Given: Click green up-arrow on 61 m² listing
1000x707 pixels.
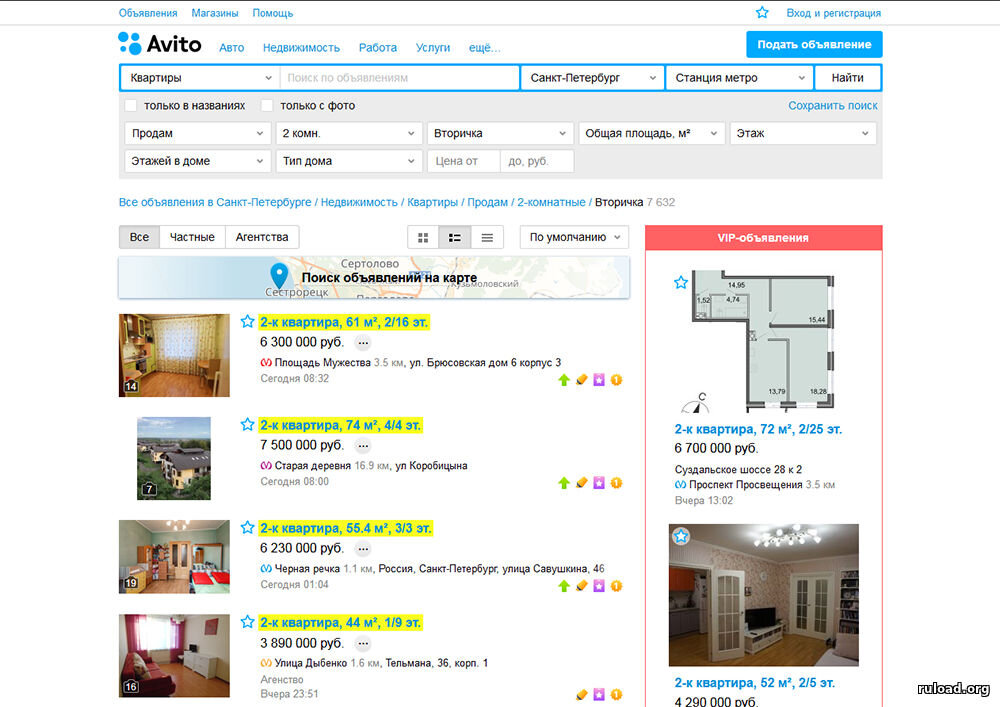Looking at the screenshot, I should click(564, 380).
